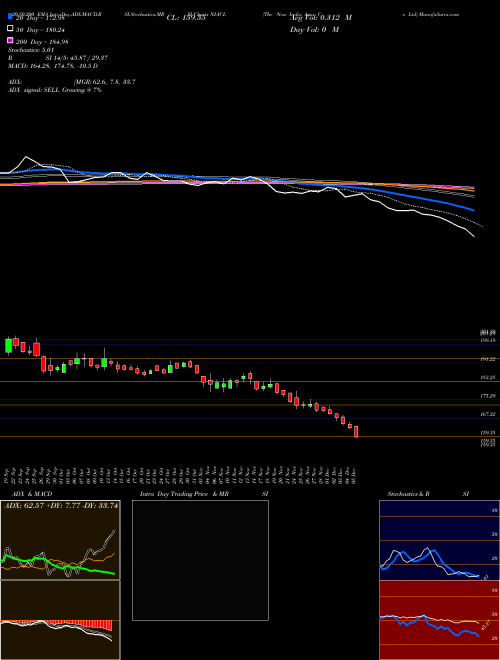This screenshot has width=500, height=660.
Task: Click the 'ADX signal: SELL Growing @ 7%' text
Action: (55, 90)
